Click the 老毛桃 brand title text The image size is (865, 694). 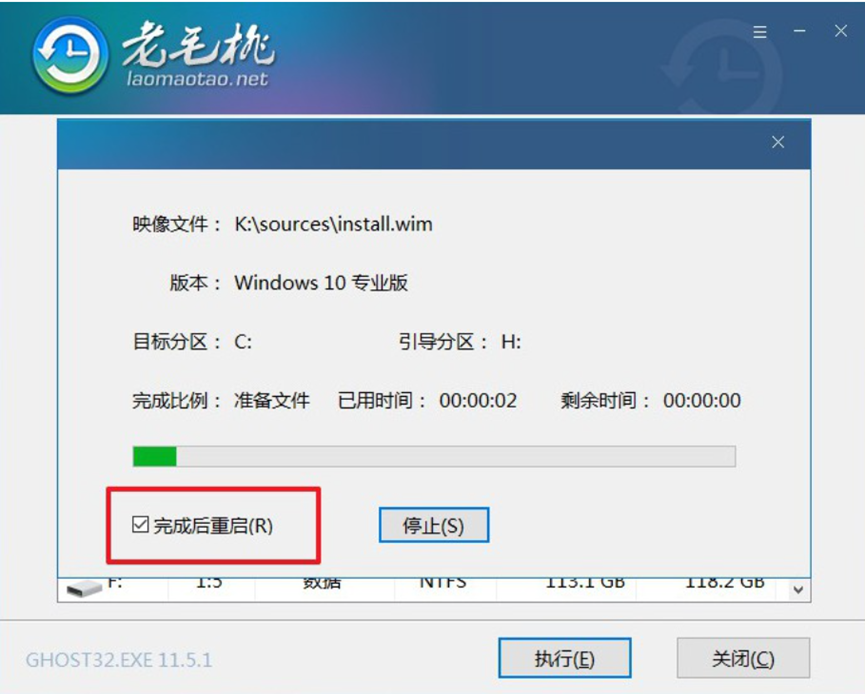(197, 43)
